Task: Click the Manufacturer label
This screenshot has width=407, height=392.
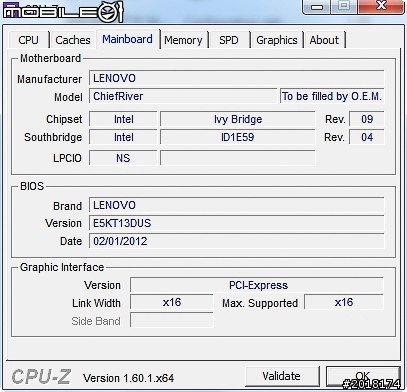Action: tap(49, 79)
